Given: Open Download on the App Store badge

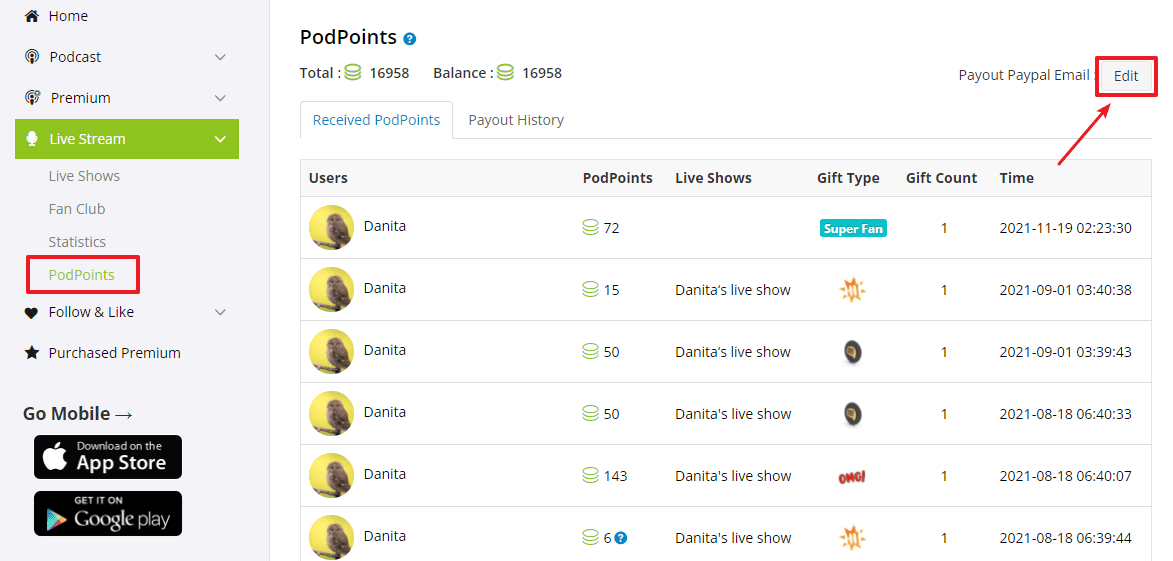Looking at the screenshot, I should pos(108,457).
